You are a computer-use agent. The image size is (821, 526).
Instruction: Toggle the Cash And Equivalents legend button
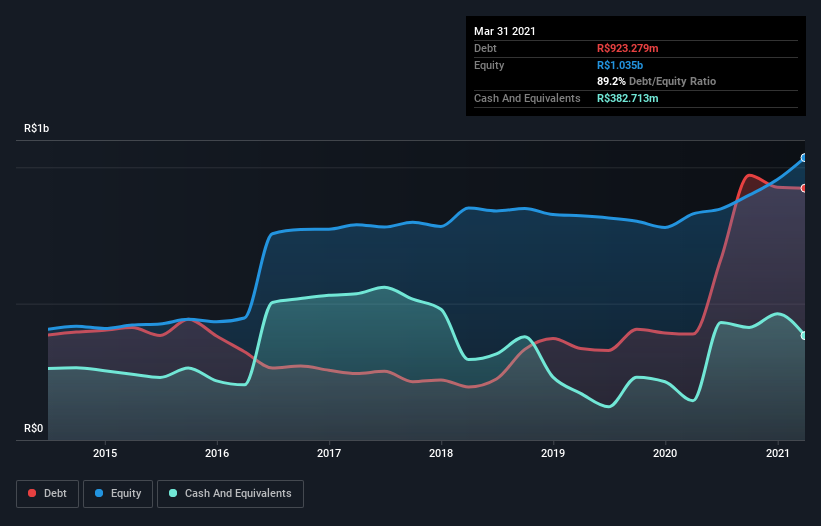pos(230,494)
